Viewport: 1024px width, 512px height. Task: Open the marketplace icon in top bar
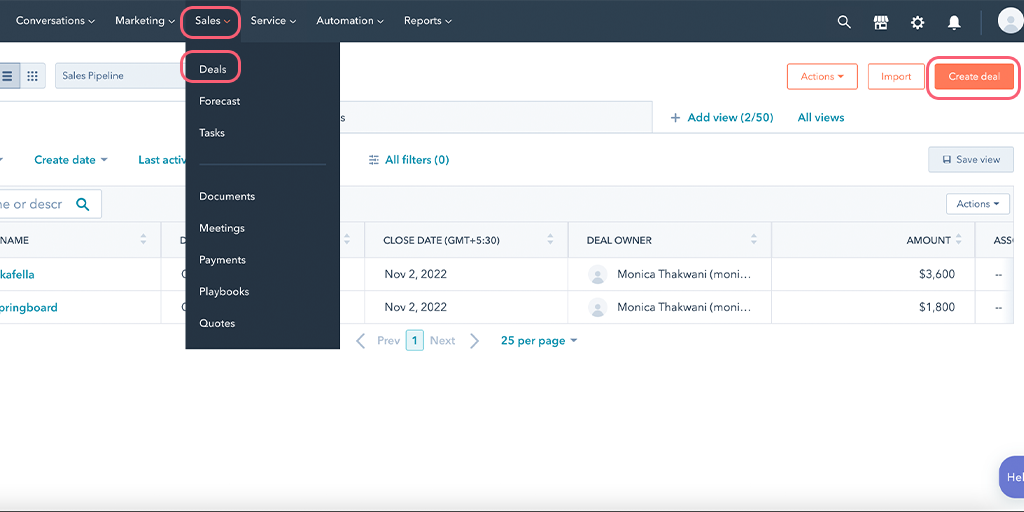[881, 22]
